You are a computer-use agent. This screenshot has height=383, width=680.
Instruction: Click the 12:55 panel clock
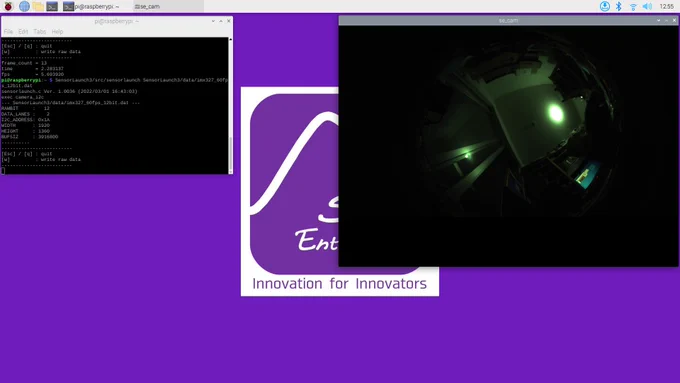pos(666,6)
